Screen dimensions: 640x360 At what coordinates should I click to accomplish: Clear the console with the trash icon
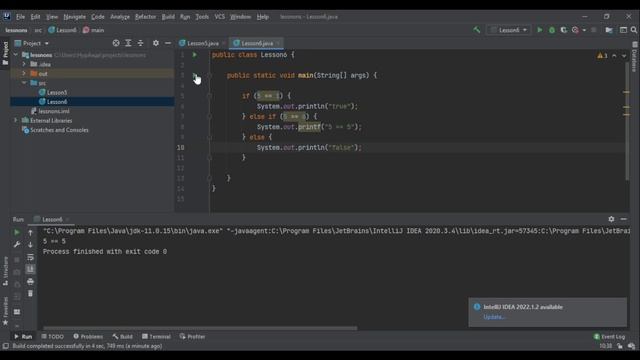(30, 293)
